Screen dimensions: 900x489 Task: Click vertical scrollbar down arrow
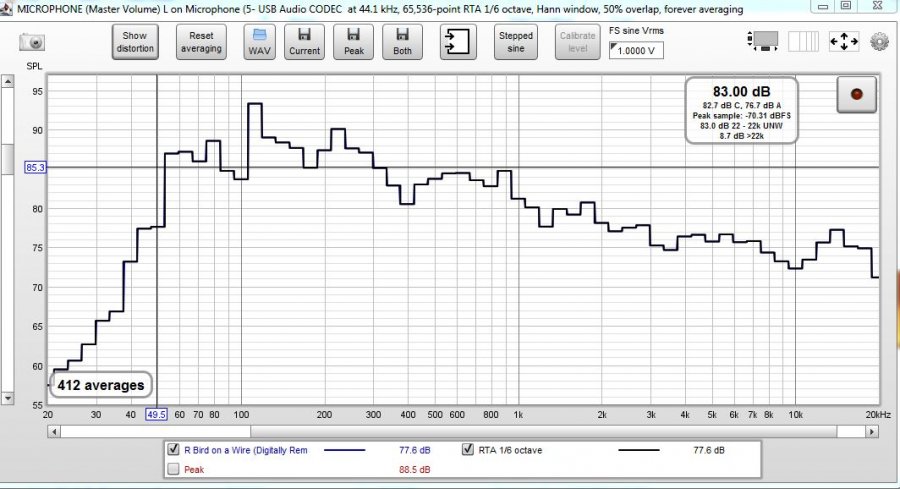tap(7, 398)
